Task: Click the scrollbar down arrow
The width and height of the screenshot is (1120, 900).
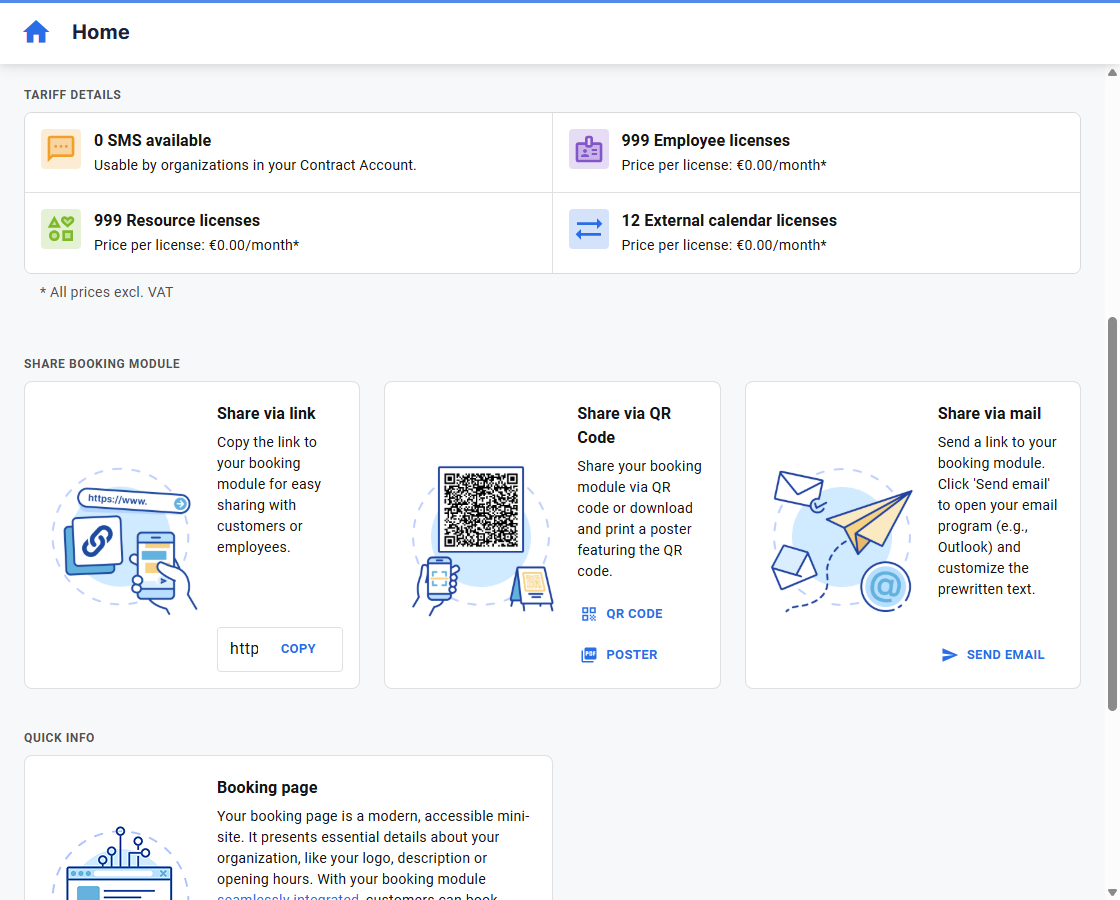Action: click(x=1112, y=893)
